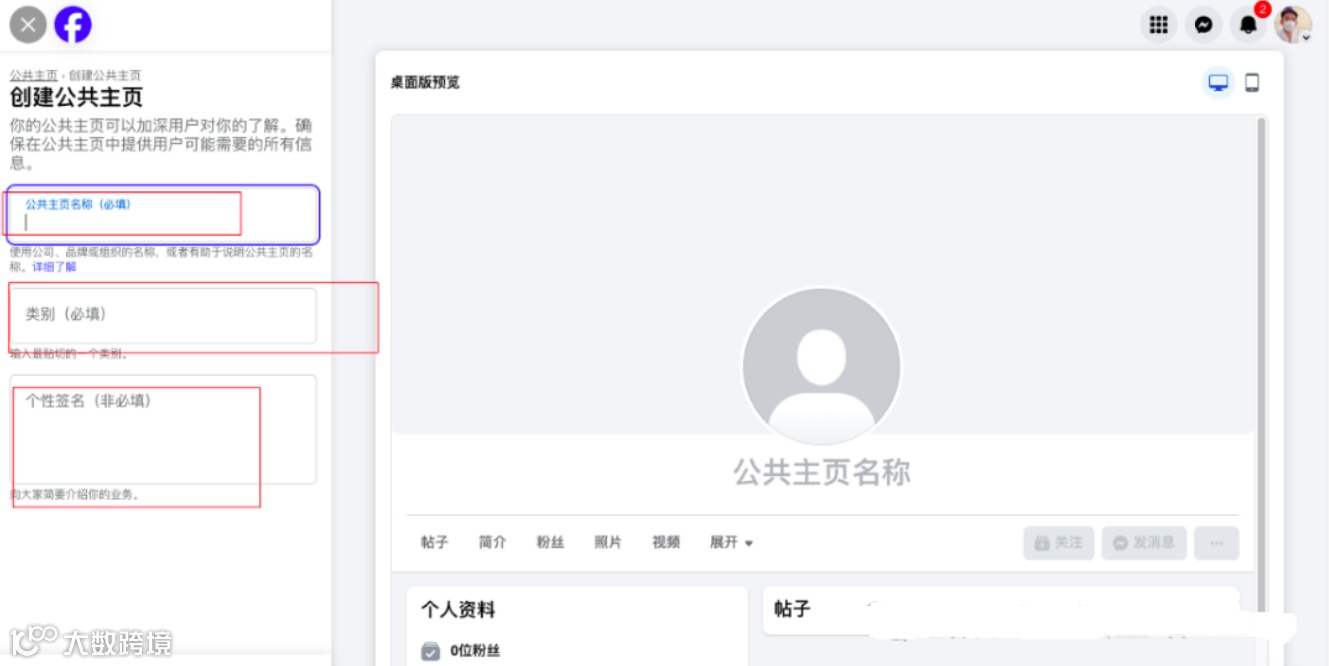Click the 发消息 button

click(x=1144, y=543)
